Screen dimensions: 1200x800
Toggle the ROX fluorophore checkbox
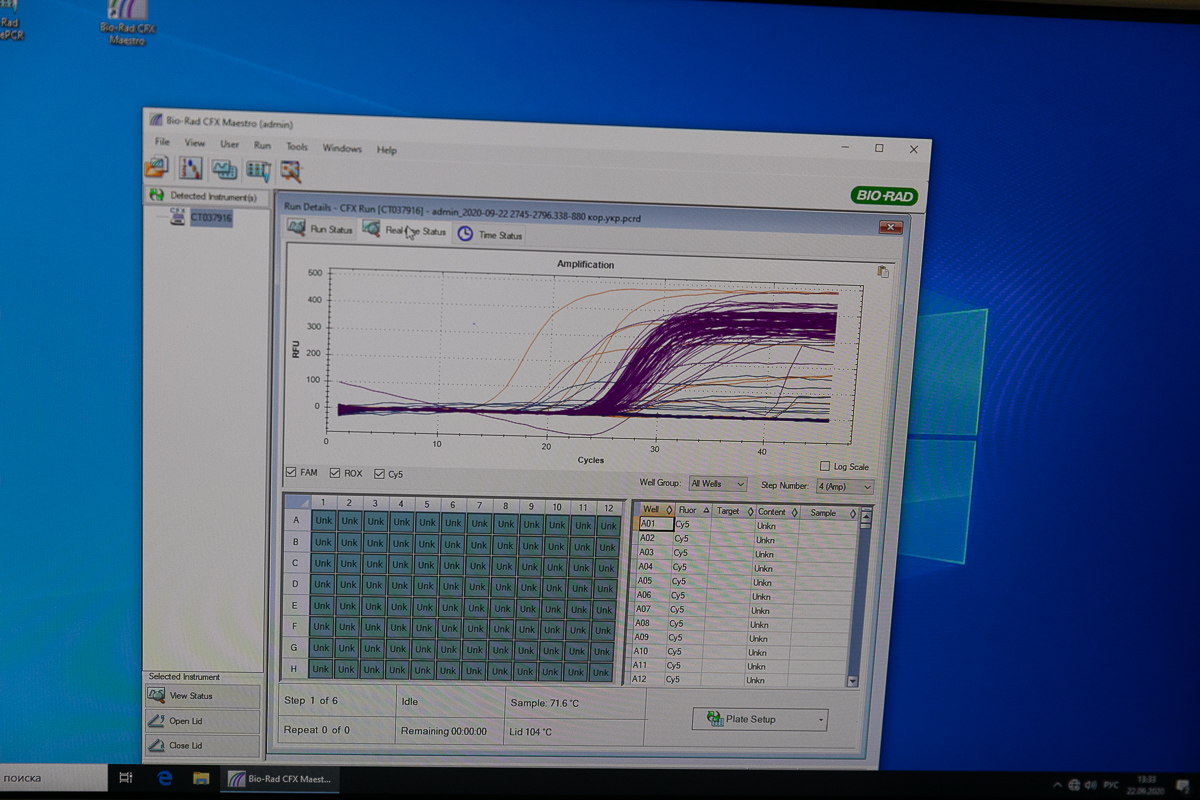pos(335,473)
